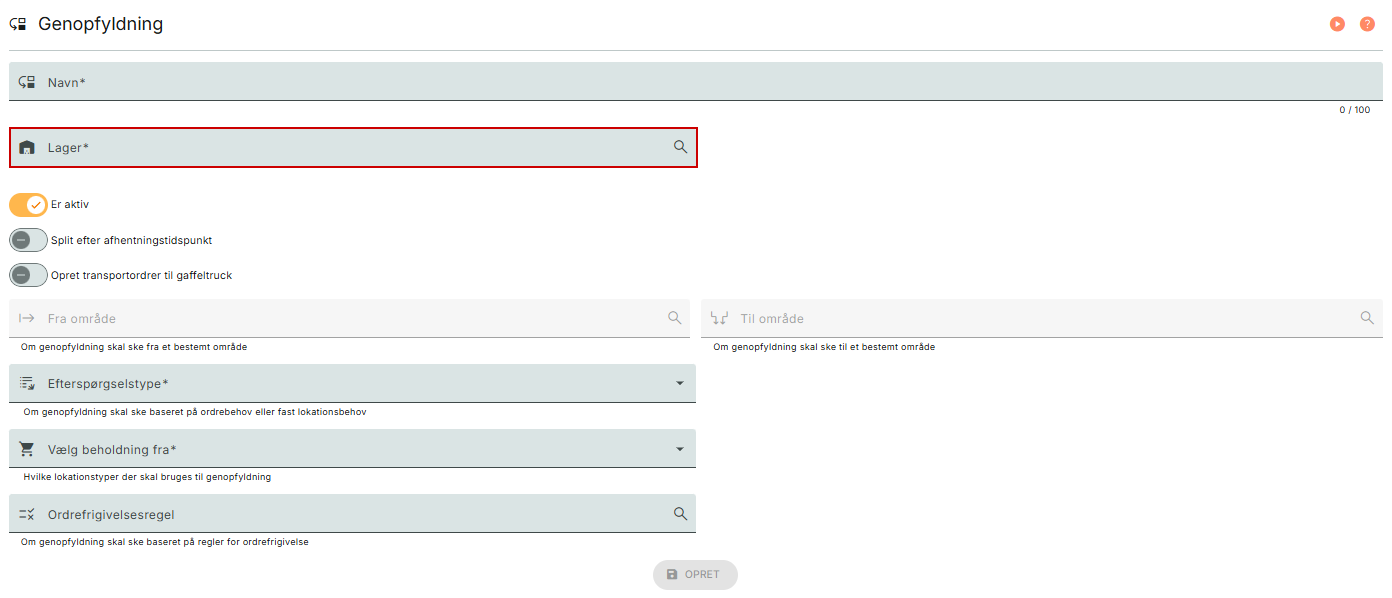Click hint 'Om genopfyldning skal ske til et bestemt område'

pos(824,347)
